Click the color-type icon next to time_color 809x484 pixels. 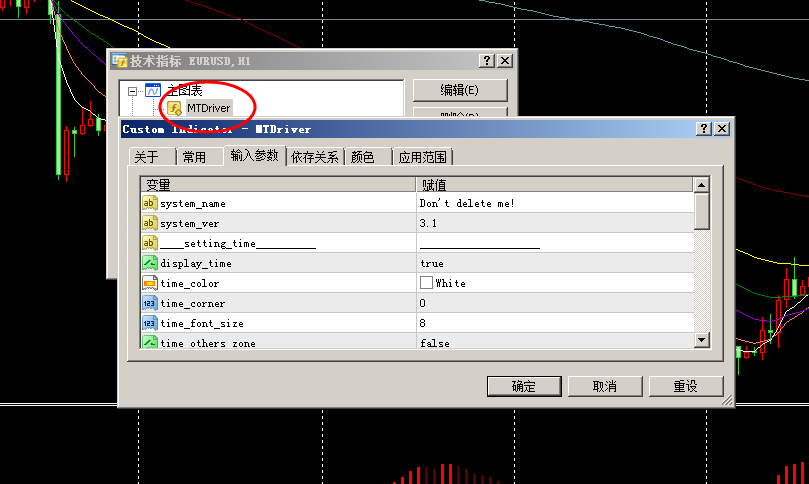[x=149, y=283]
